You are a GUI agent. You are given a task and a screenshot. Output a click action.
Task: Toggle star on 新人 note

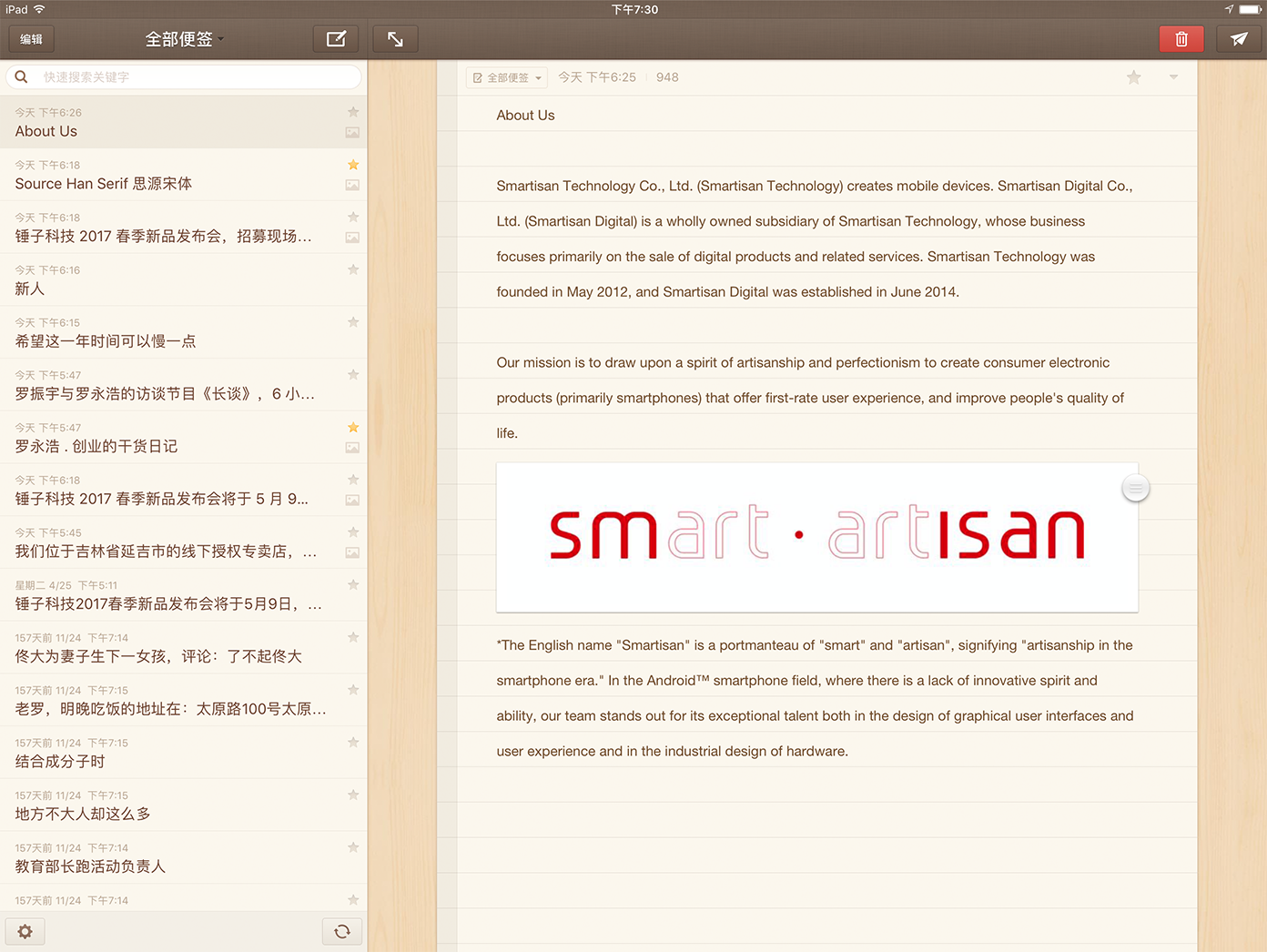click(353, 269)
